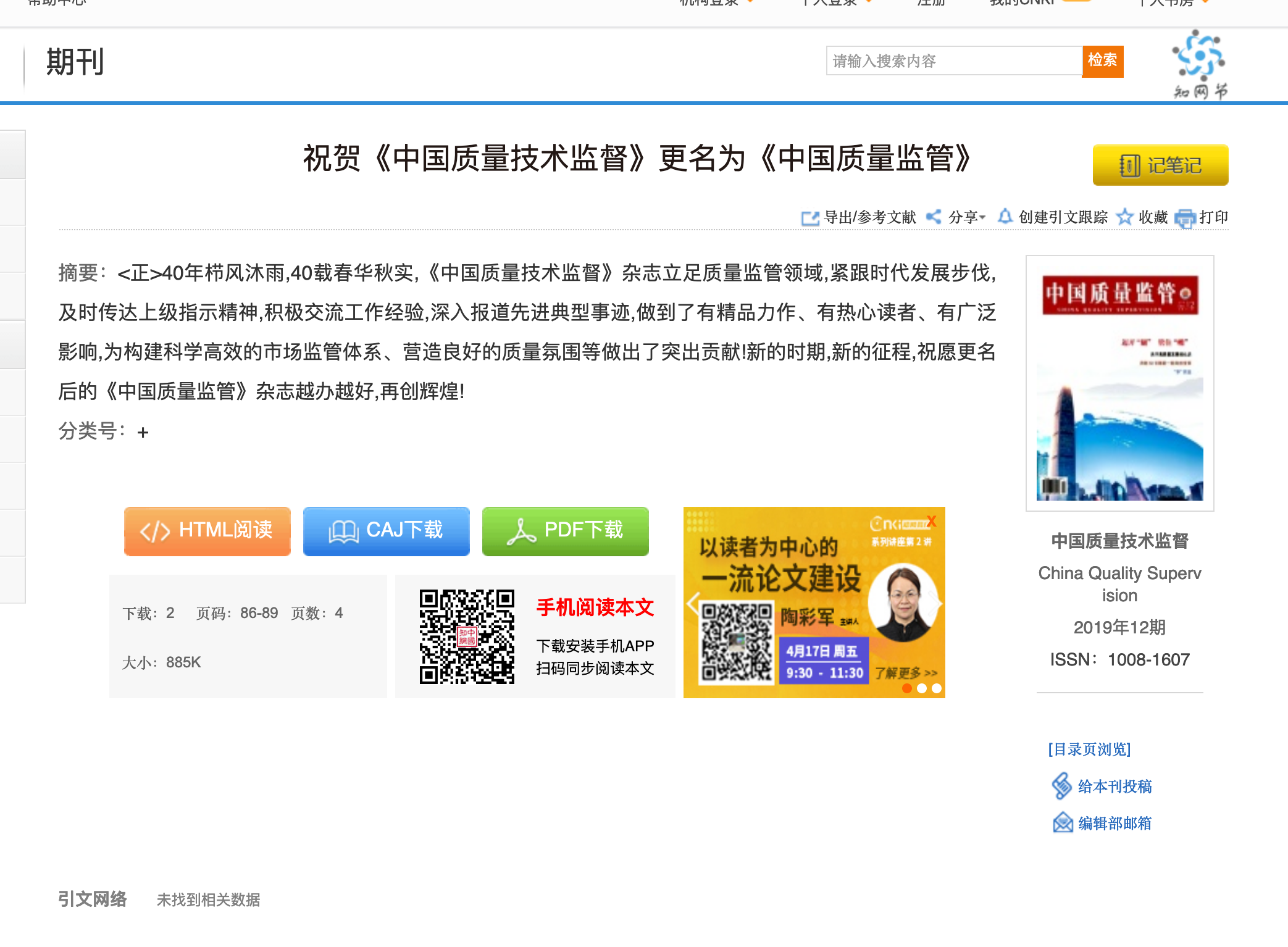Click the article title 祝贺《中国质量技术监督》更名
Image resolution: width=1288 pixels, height=947 pixels.
click(637, 159)
